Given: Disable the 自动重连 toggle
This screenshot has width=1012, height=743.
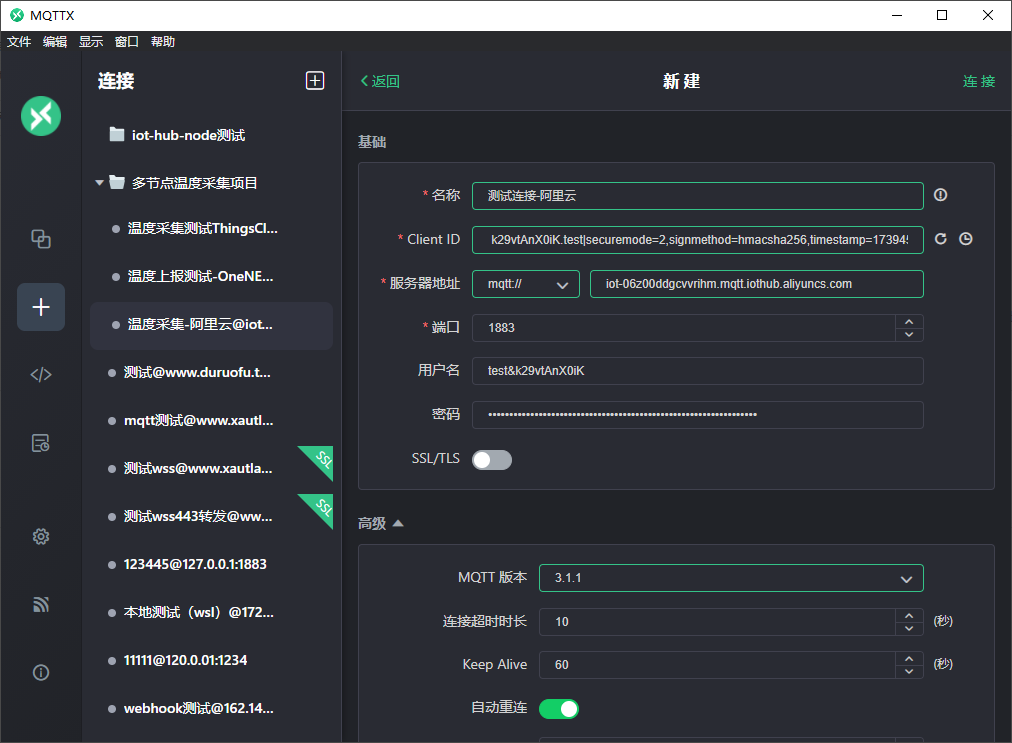Looking at the screenshot, I should 559,708.
